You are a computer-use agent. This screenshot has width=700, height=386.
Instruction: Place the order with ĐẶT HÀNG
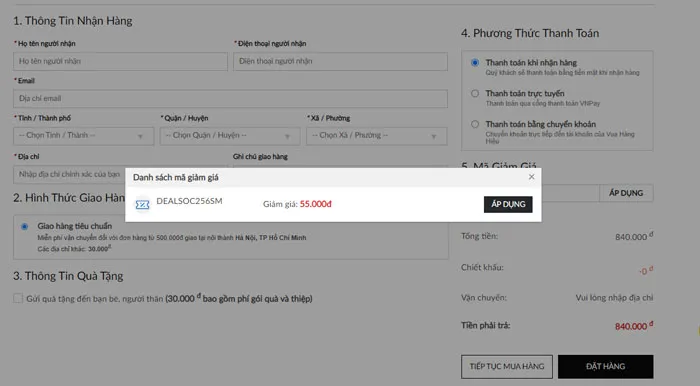point(605,366)
